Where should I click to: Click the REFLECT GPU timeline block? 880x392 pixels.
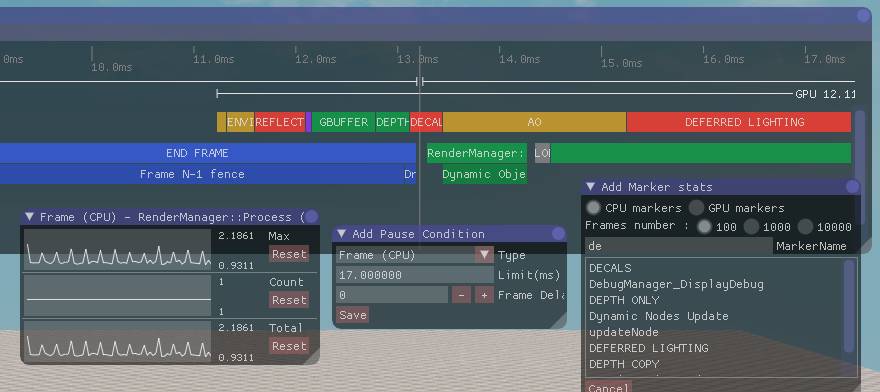coord(279,122)
